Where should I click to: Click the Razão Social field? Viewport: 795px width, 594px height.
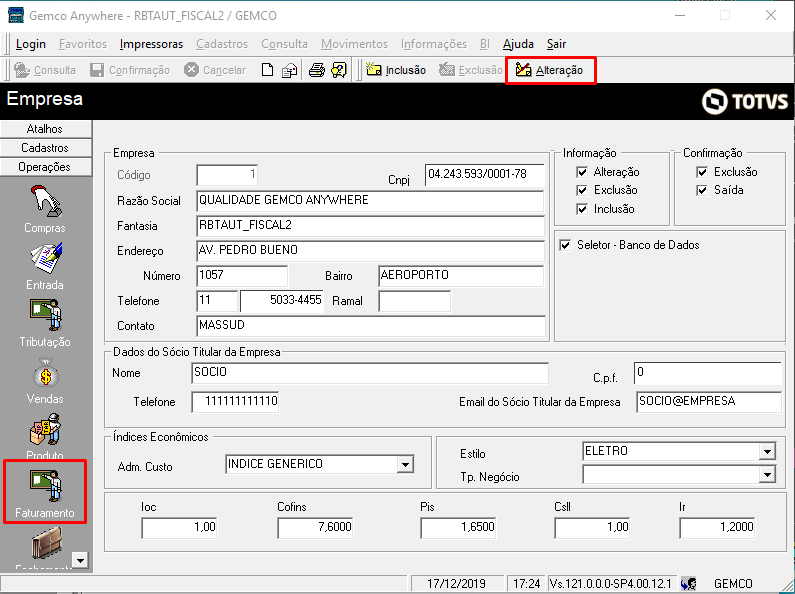pos(370,201)
